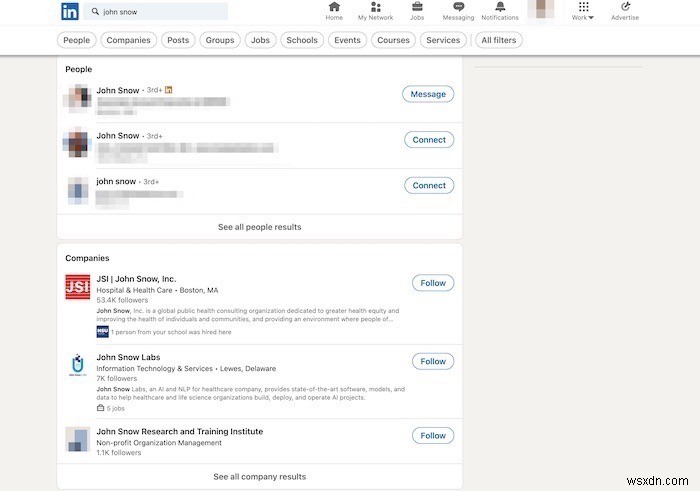Click first John Snow profile photo
The height and width of the screenshot is (491, 700).
coord(78,97)
